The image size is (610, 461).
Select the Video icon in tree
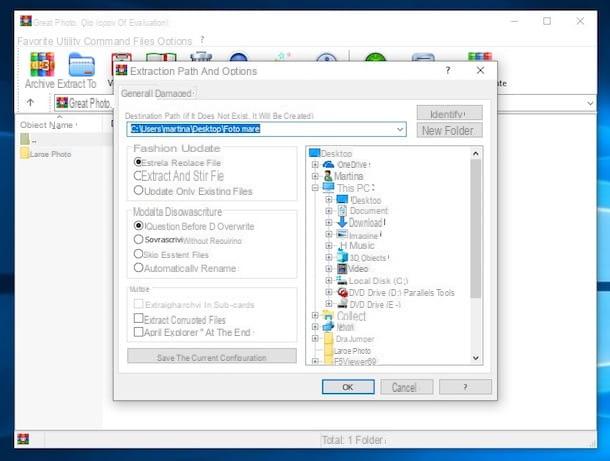click(x=342, y=268)
